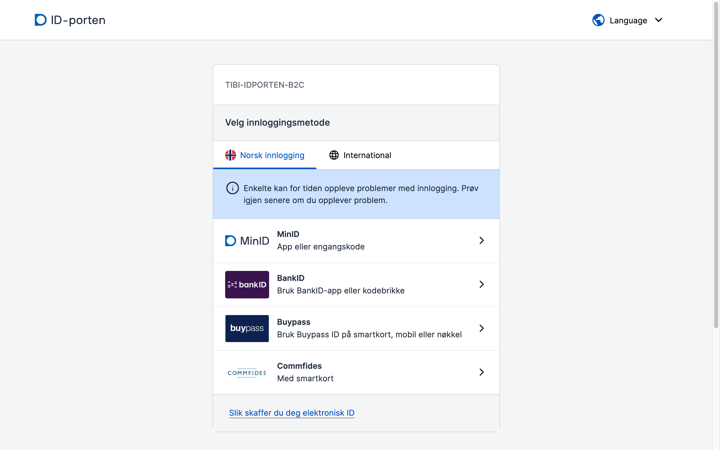Open MinID login via its chevron
The image size is (720, 450).
click(x=481, y=241)
